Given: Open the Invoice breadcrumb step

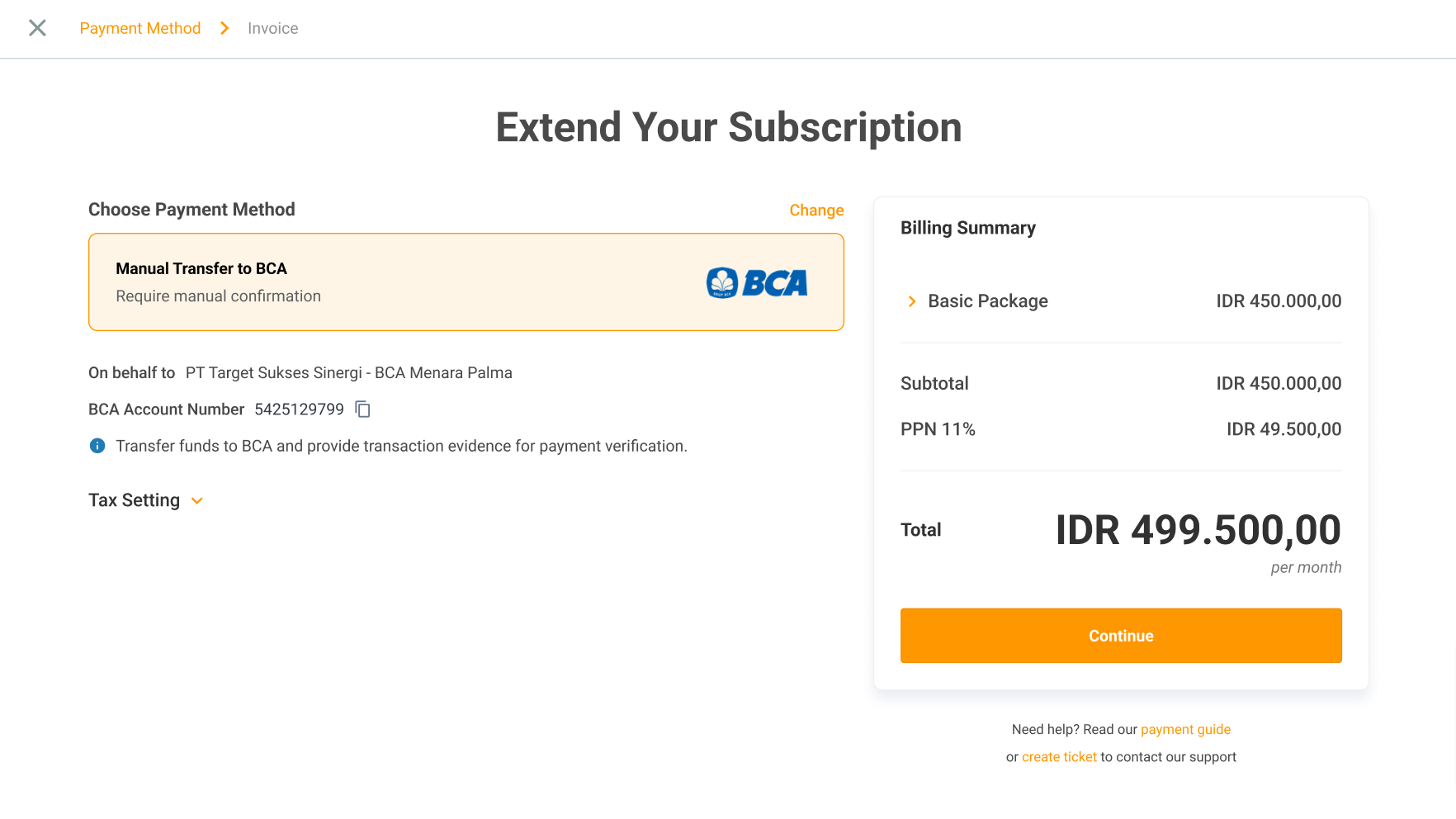Looking at the screenshot, I should tap(272, 28).
